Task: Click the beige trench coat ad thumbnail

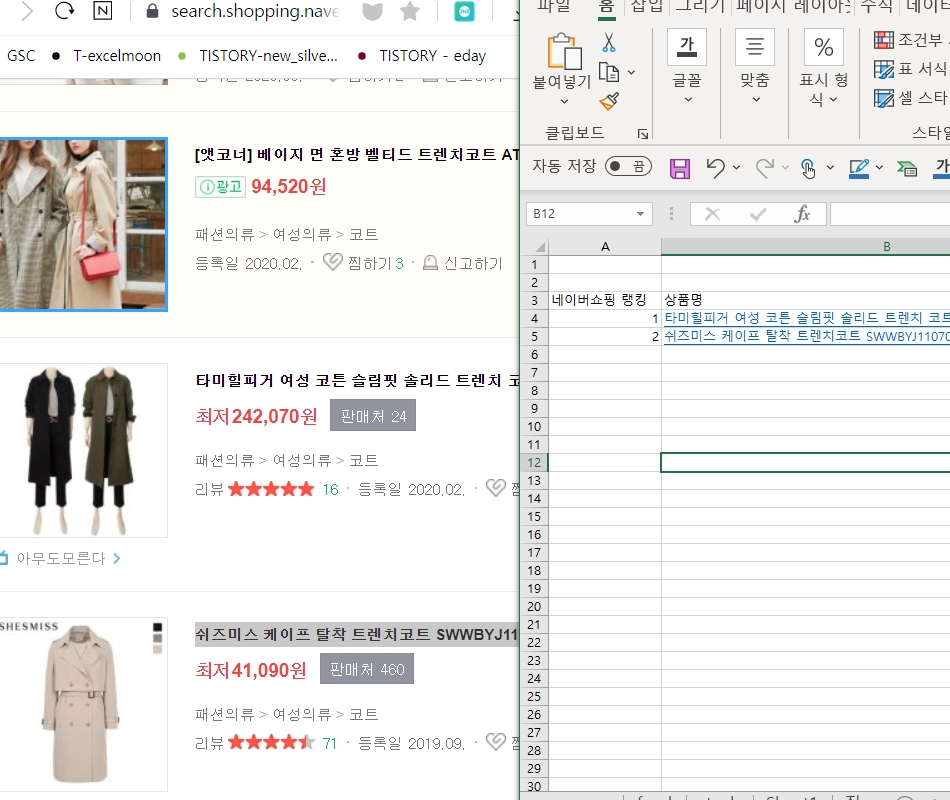Action: point(84,224)
